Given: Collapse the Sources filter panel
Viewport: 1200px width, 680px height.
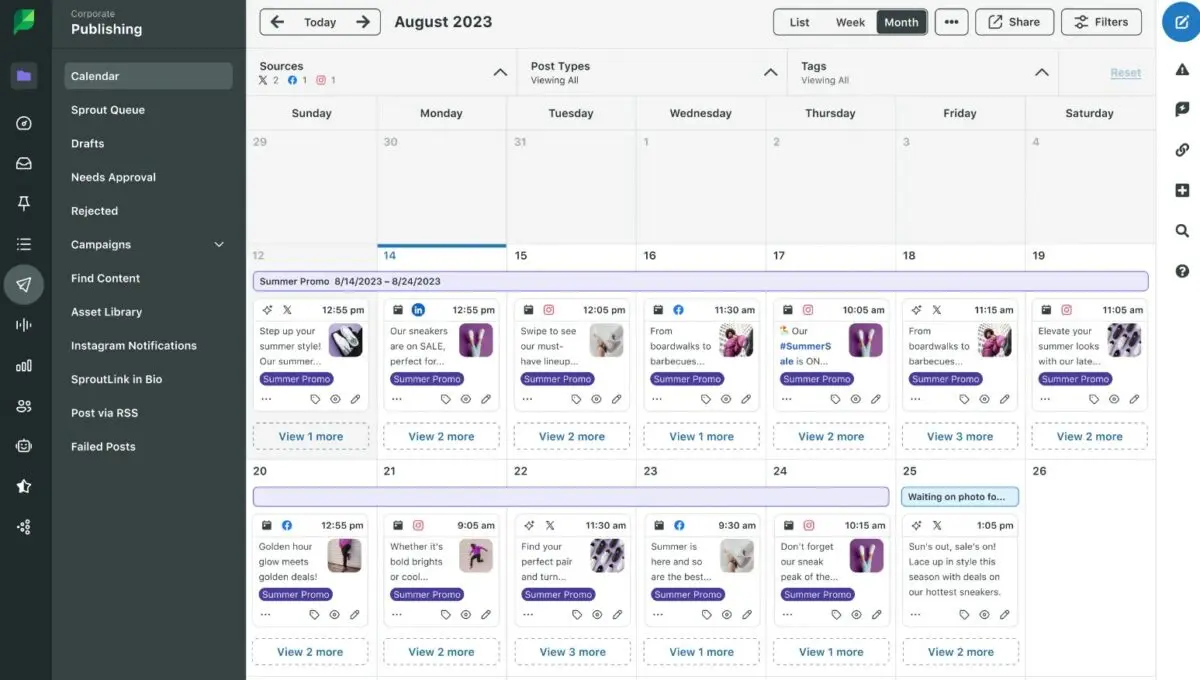Looking at the screenshot, I should pos(500,72).
